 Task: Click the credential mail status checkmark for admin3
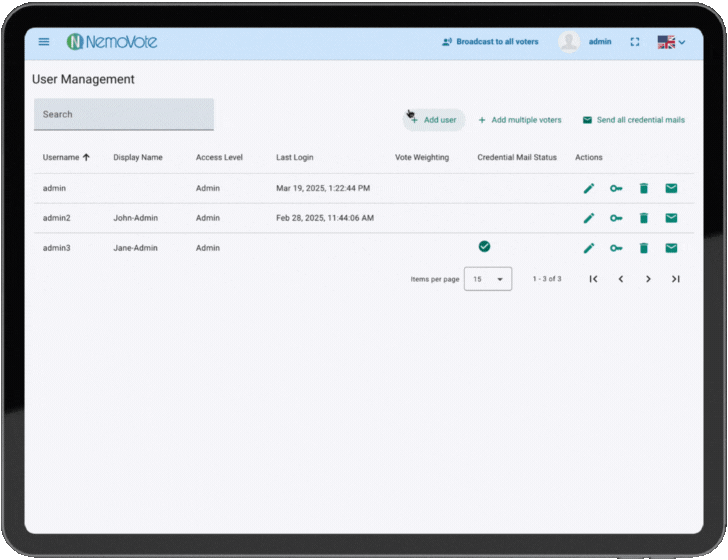[x=484, y=246]
